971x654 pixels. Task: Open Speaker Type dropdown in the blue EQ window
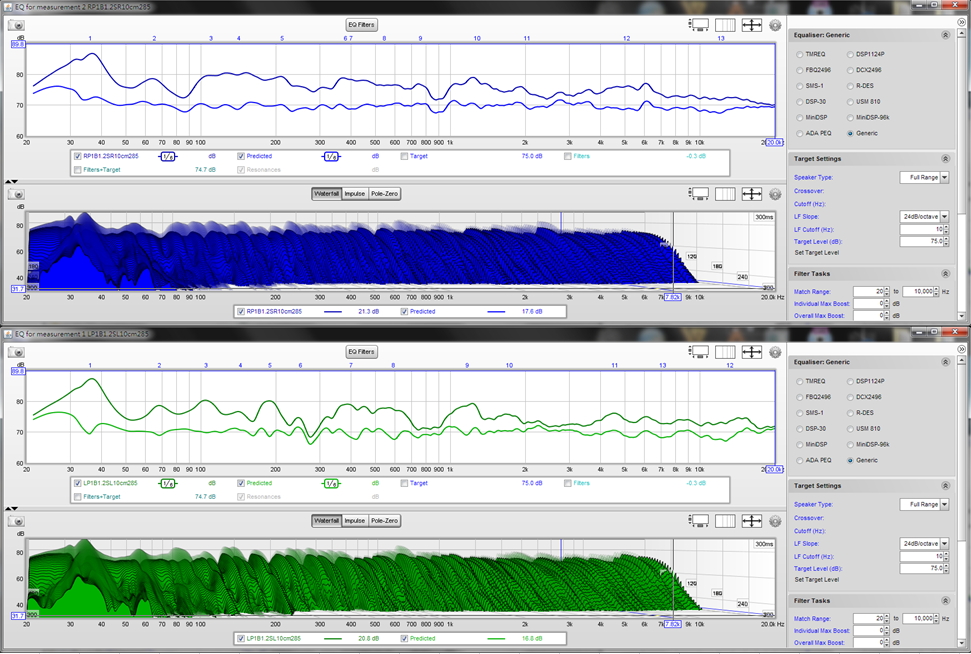(924, 177)
